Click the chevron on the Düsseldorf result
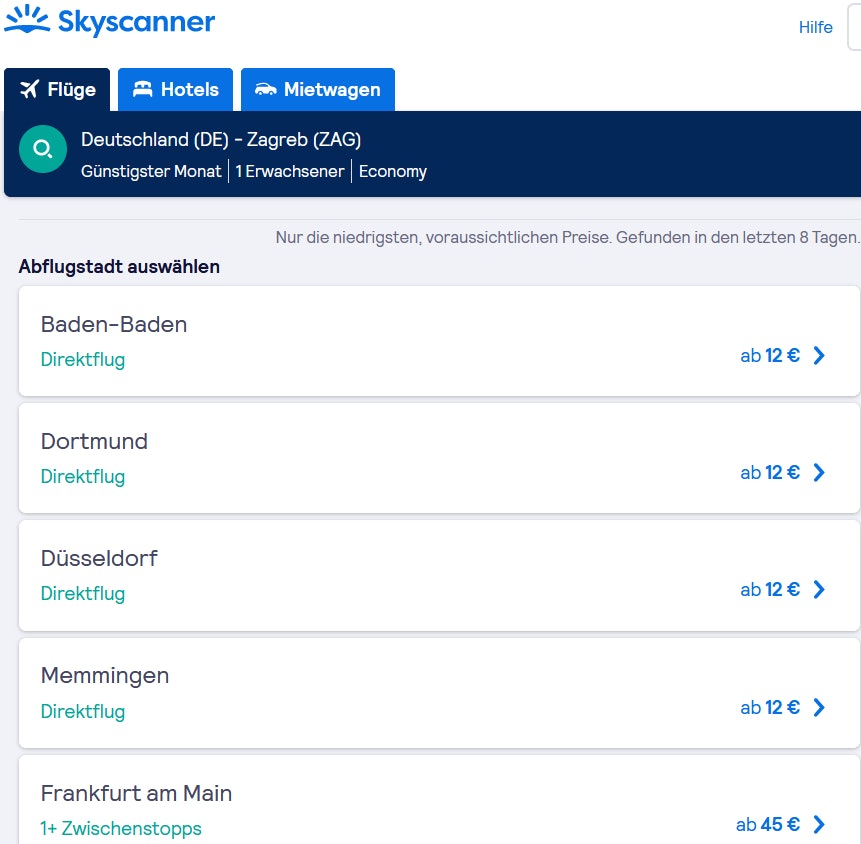This screenshot has height=844, width=861. click(x=819, y=589)
